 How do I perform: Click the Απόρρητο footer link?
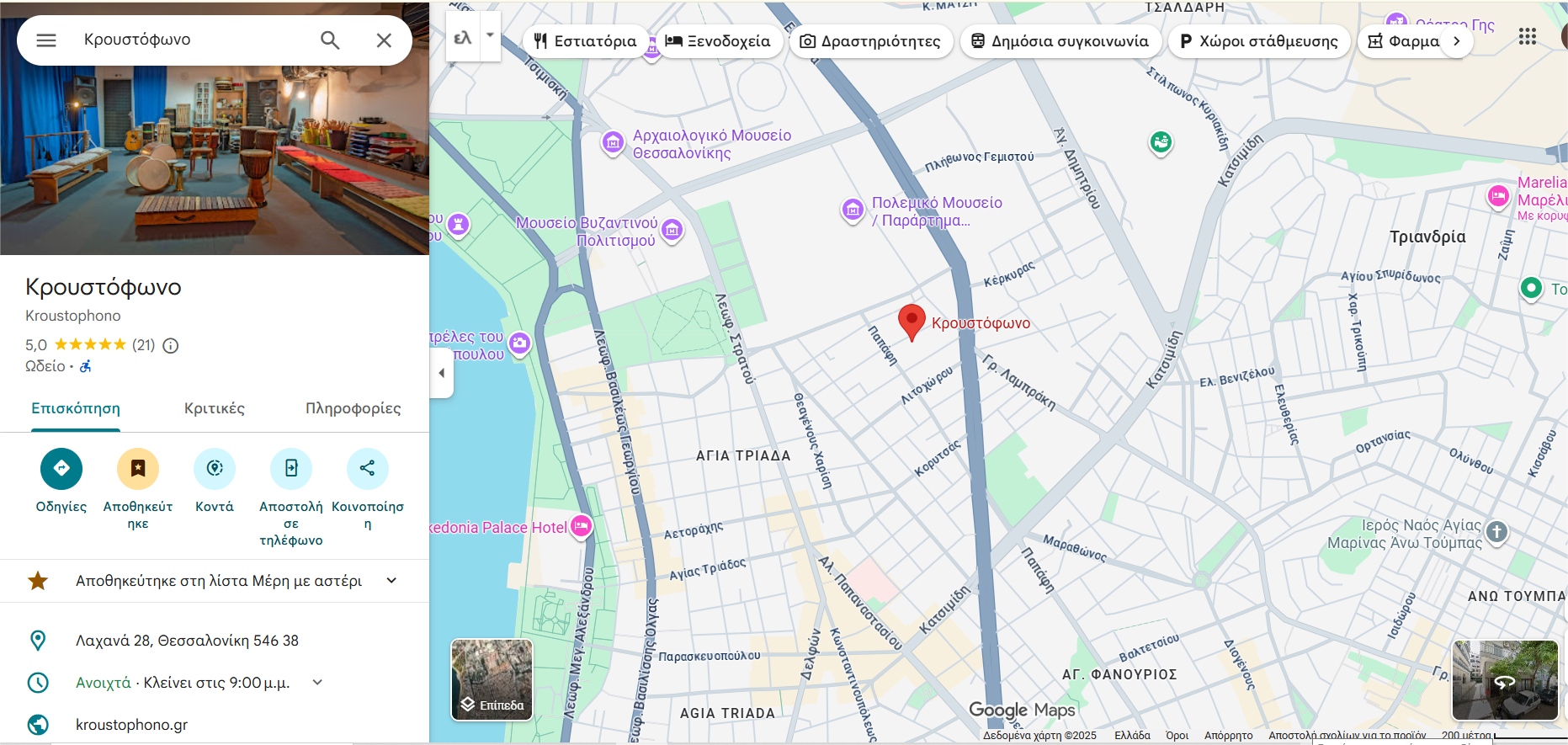[x=1228, y=736]
